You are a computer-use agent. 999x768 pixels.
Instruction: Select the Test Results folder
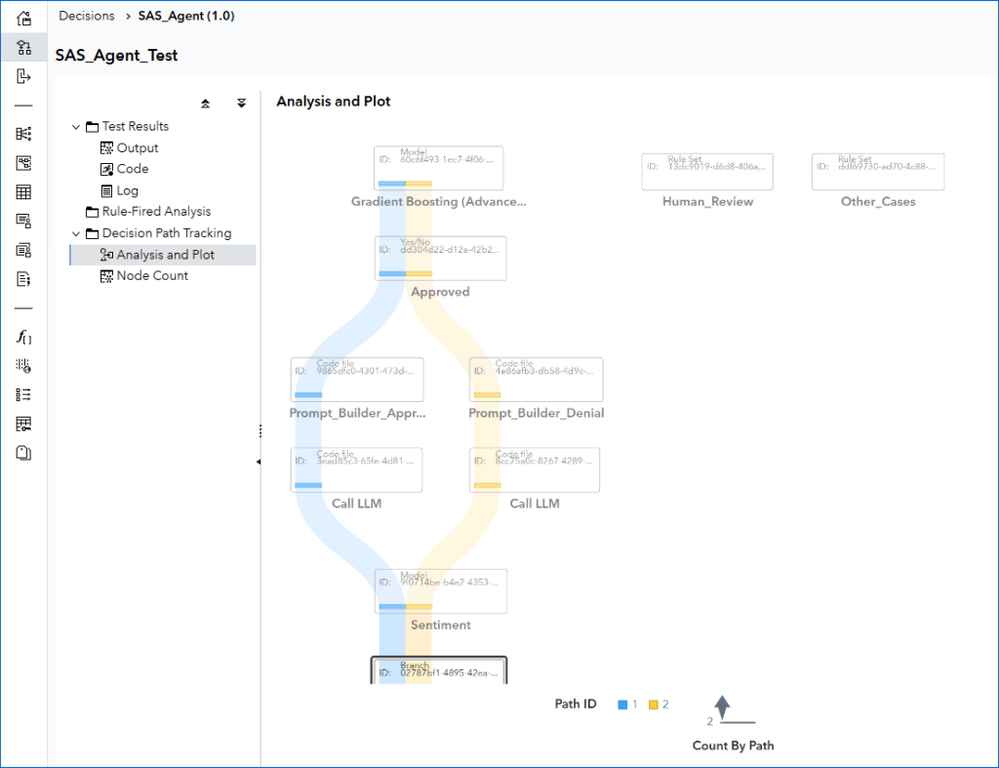click(x=127, y=126)
